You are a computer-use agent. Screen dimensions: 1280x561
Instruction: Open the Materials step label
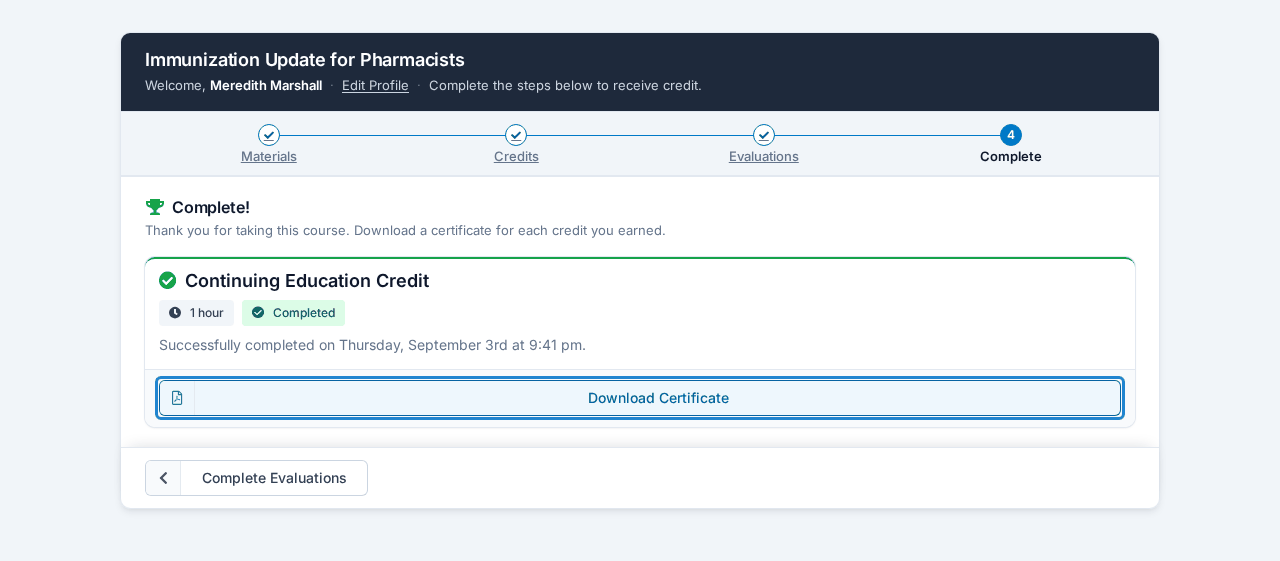coord(269,156)
